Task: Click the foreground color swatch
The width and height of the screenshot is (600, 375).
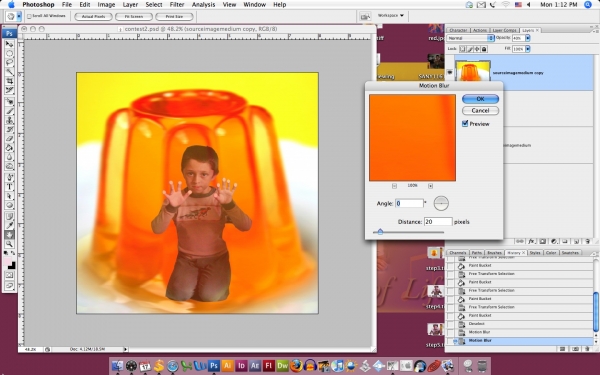Action: coord(7,261)
